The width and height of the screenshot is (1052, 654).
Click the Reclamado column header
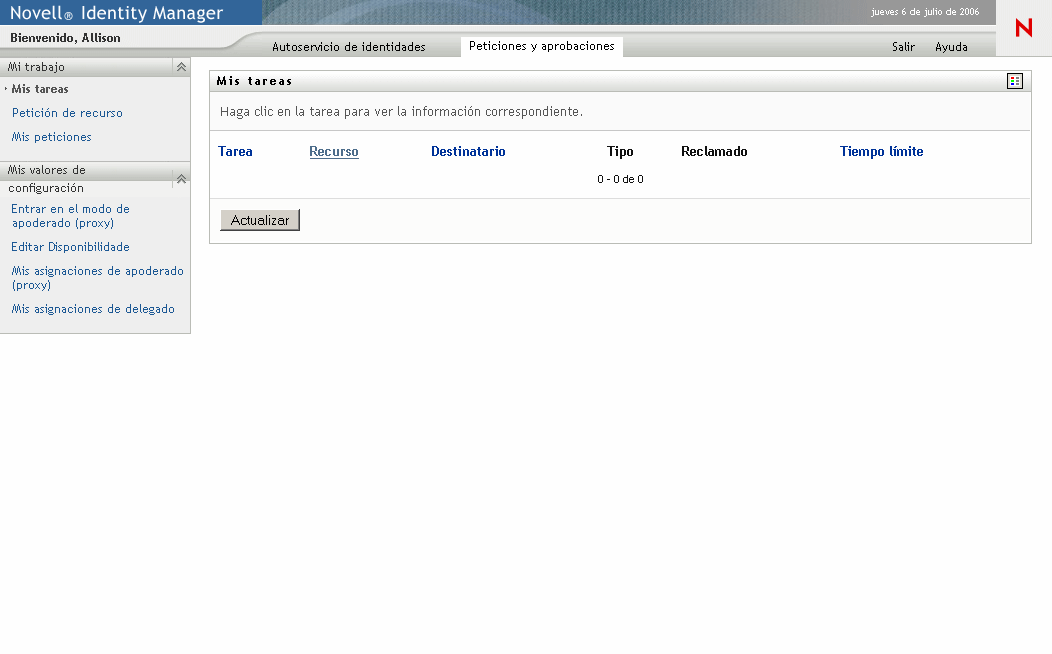click(714, 152)
